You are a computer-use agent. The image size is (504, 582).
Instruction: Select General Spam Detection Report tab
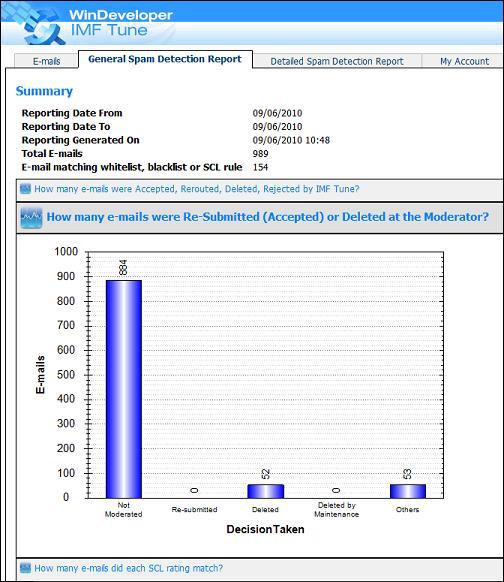tap(165, 59)
